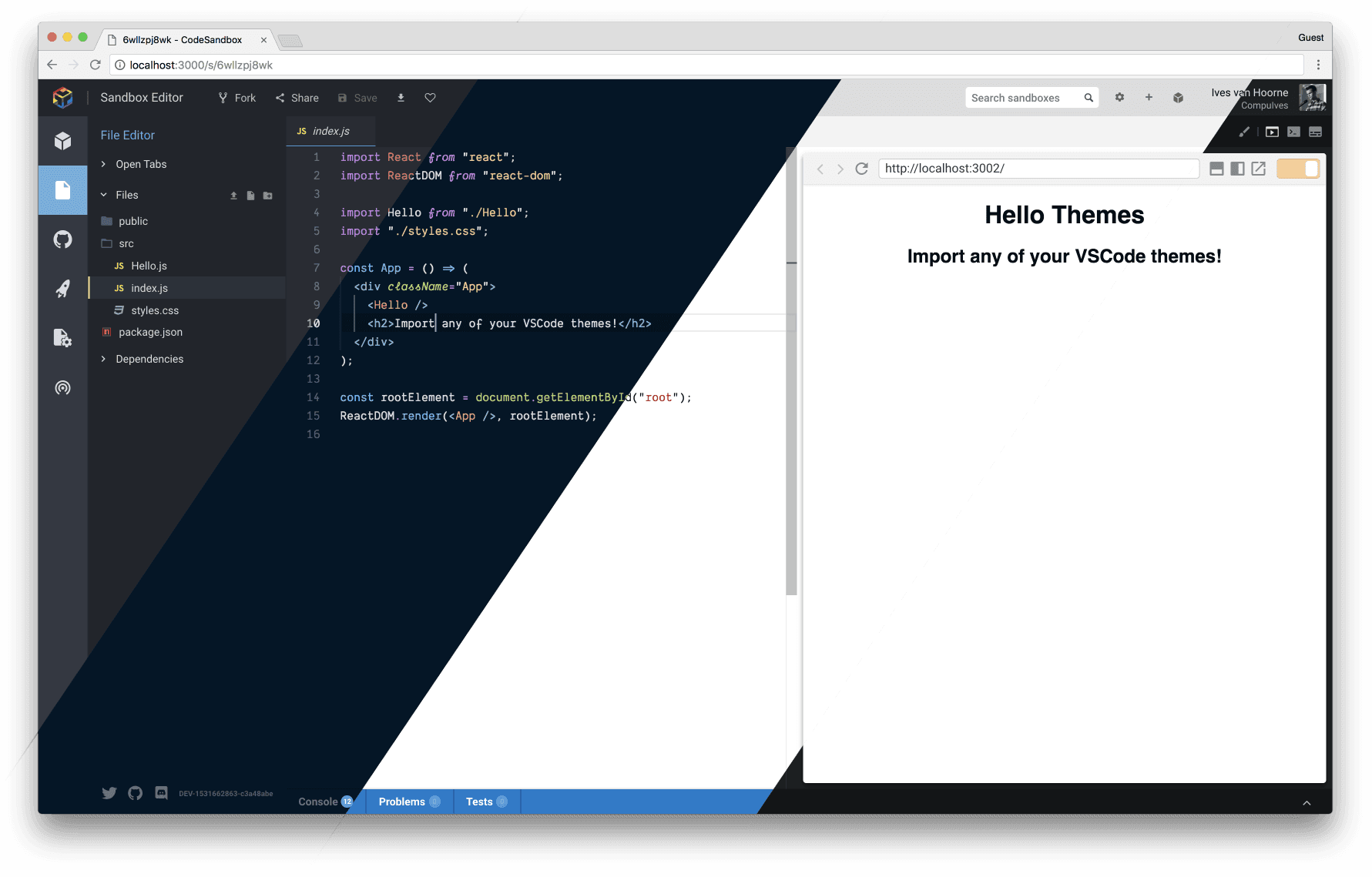The image size is (1372, 877).
Task: Toggle the vertical split layout icon in preview
Action: tap(1238, 168)
